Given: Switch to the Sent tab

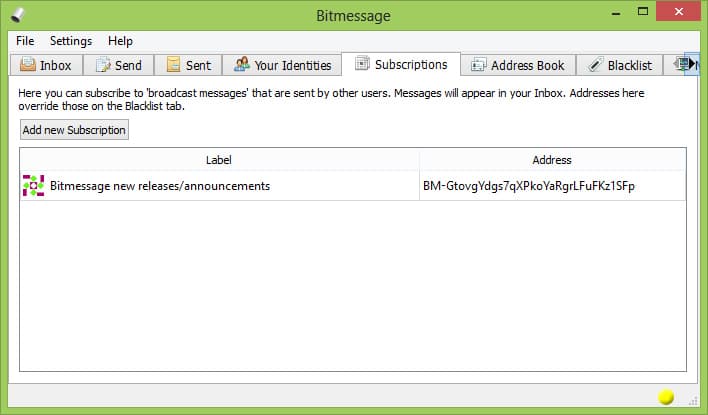Looking at the screenshot, I should click(188, 65).
